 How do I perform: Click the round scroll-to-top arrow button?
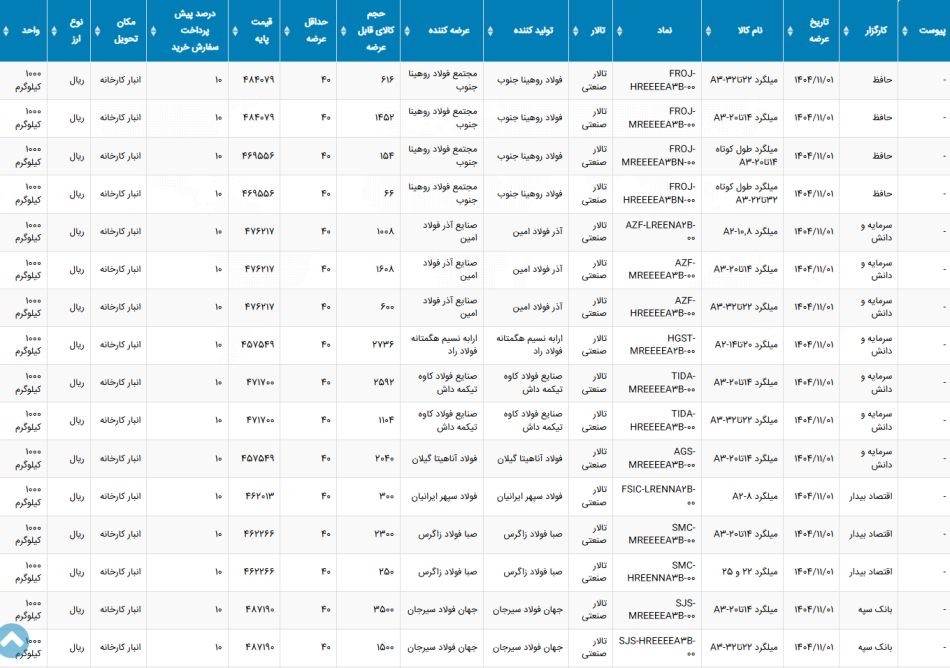[13, 641]
